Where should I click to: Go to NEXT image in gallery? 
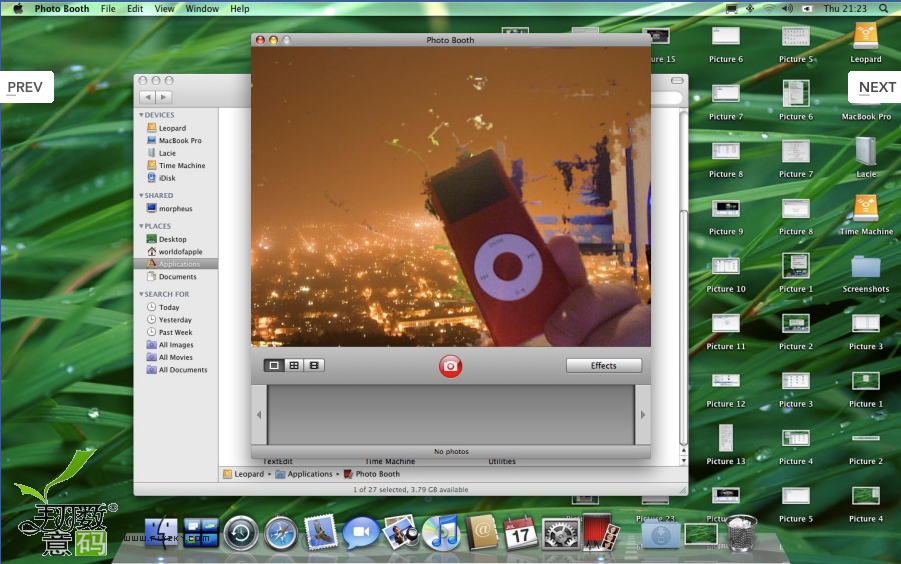876,87
